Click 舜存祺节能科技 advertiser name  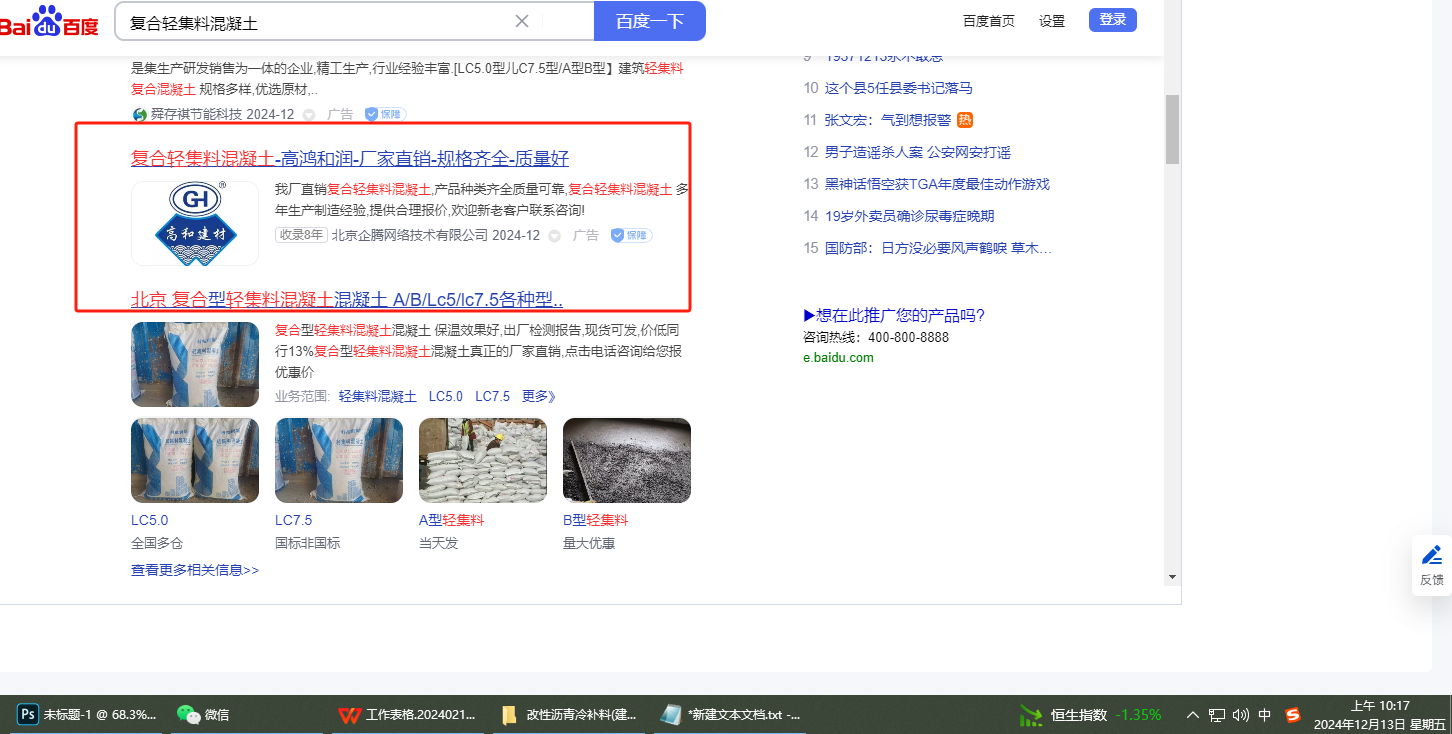pyautogui.click(x=197, y=115)
